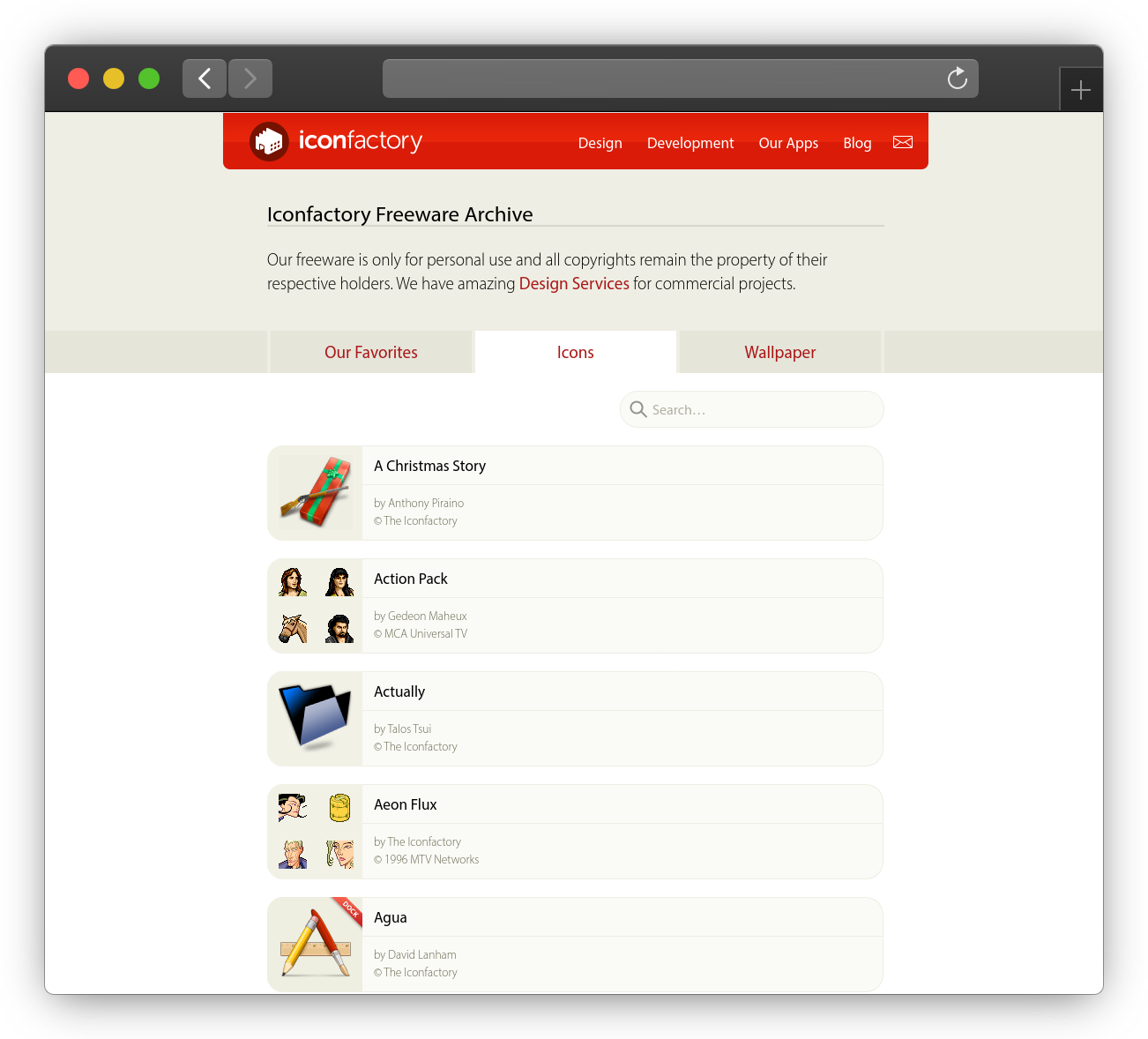This screenshot has height=1039, width=1148.
Task: Click the red close window button
Action: tap(78, 78)
